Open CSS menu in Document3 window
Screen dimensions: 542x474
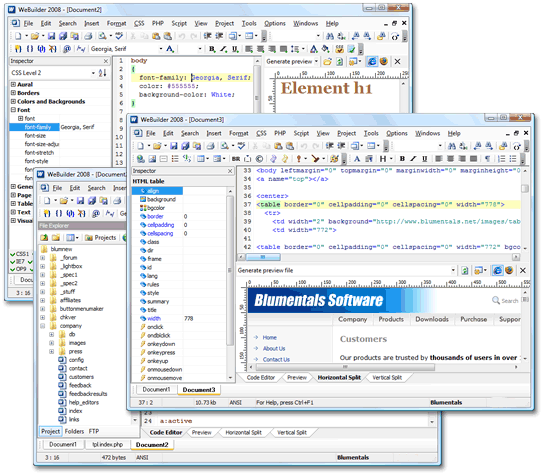point(261,133)
